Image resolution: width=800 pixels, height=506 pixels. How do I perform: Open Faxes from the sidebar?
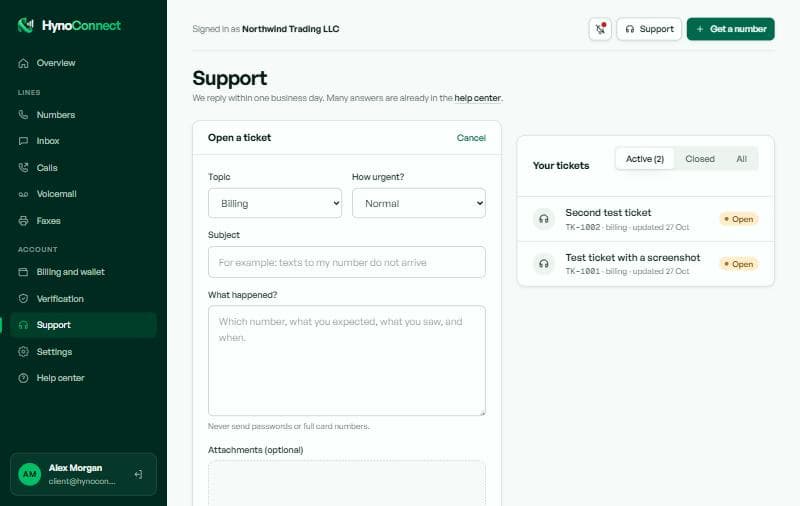(83, 221)
